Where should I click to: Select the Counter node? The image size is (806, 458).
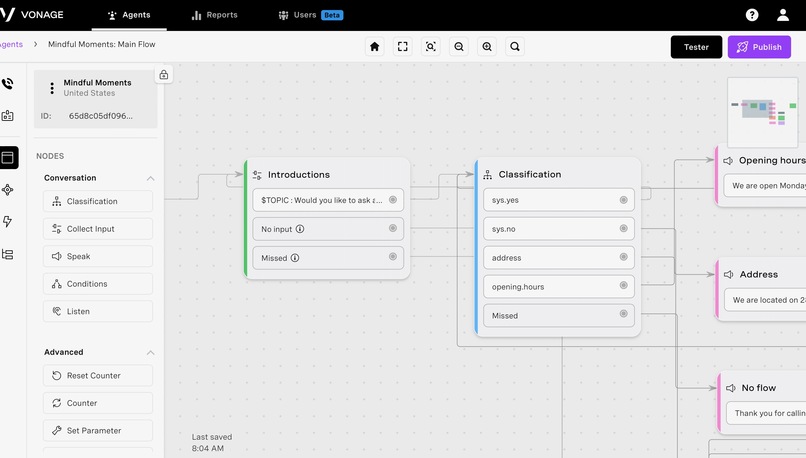[98, 403]
